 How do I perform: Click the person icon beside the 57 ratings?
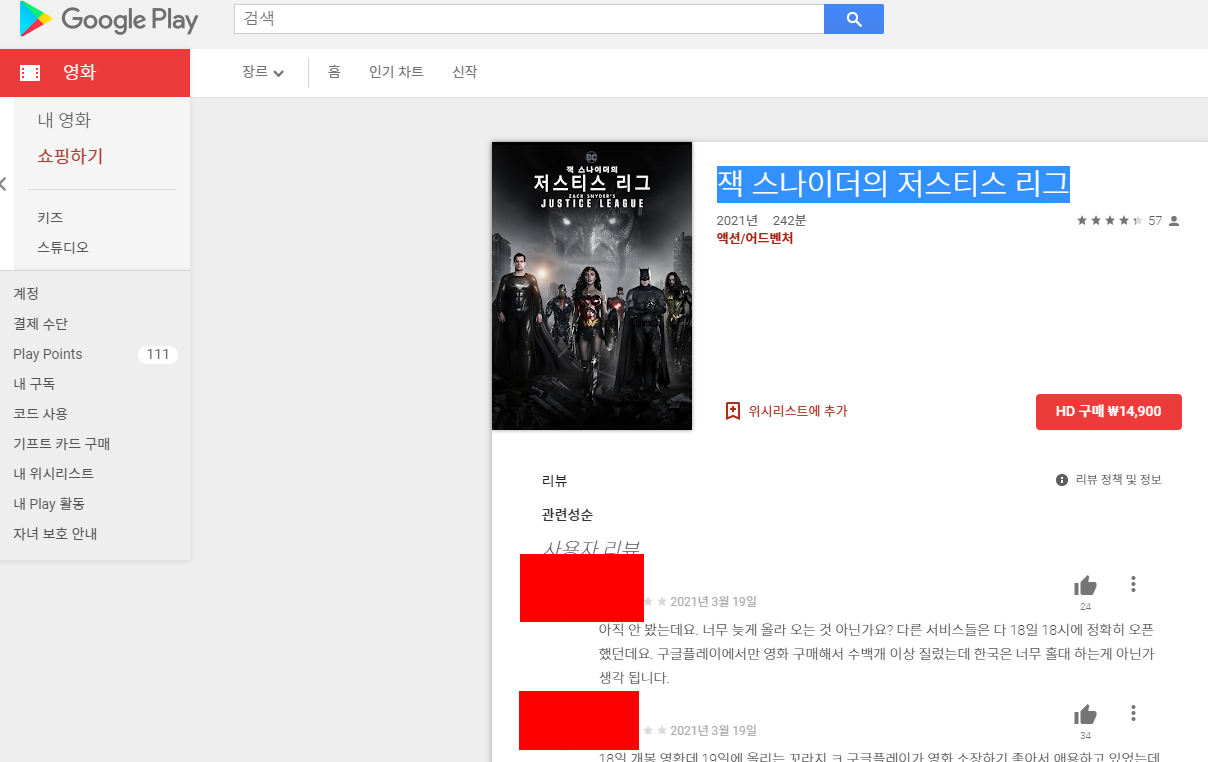[1174, 221]
